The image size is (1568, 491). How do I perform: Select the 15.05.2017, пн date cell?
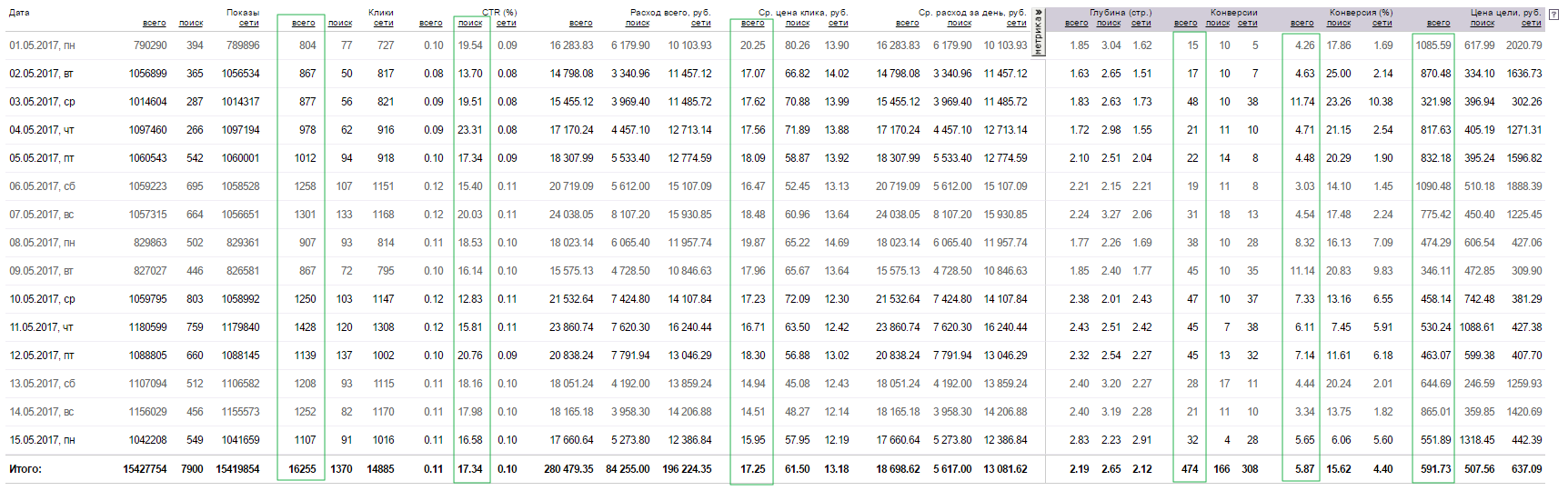(x=43, y=440)
